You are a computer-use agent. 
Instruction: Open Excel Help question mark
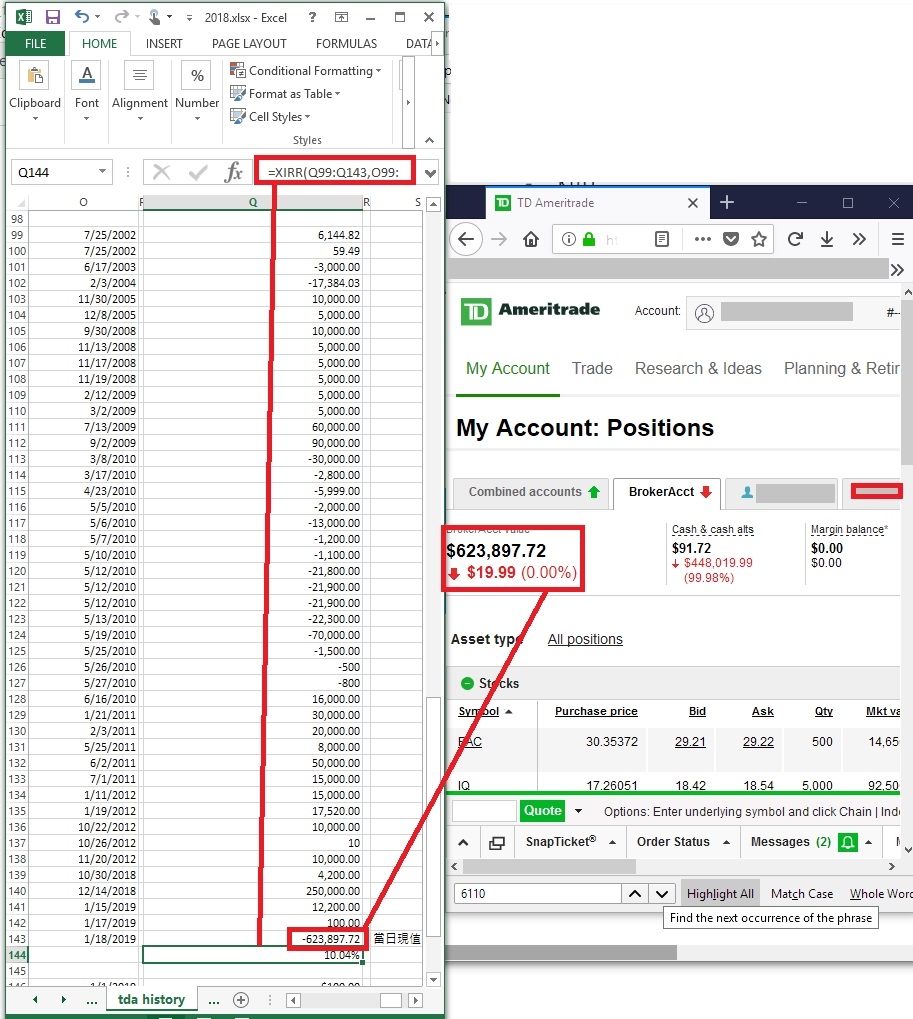313,18
